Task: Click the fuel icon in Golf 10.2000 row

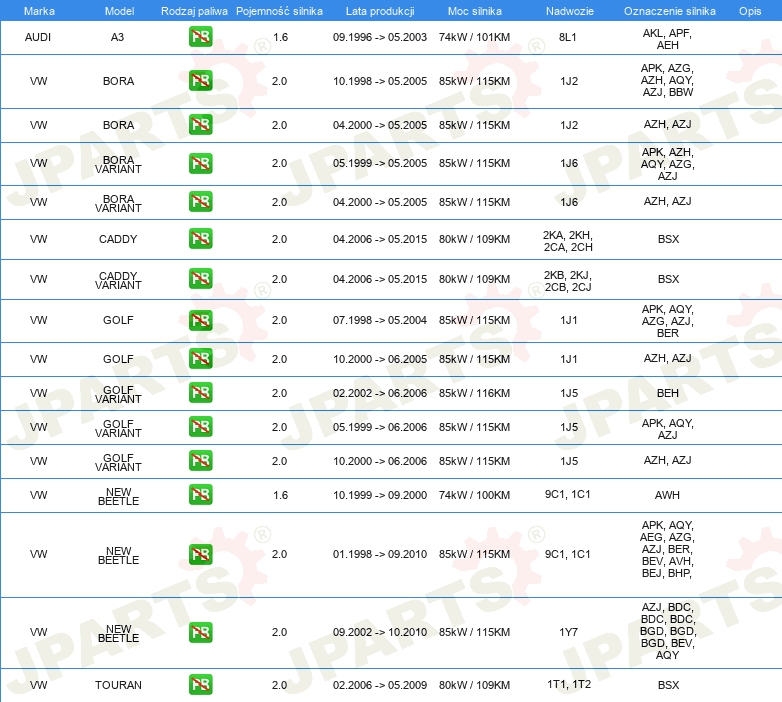Action: [x=200, y=359]
